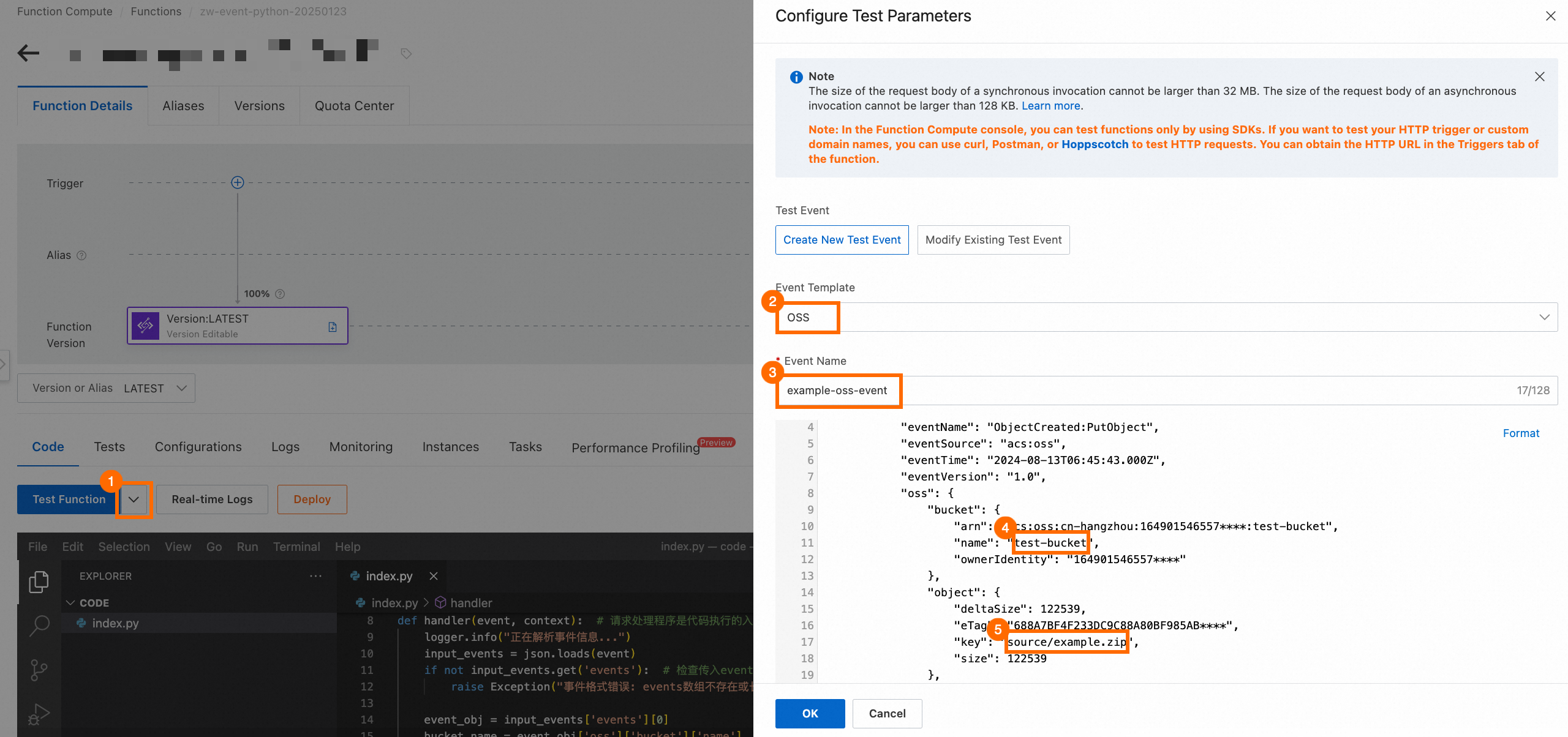Open the editor Run menu
1568x737 pixels.
coord(247,547)
